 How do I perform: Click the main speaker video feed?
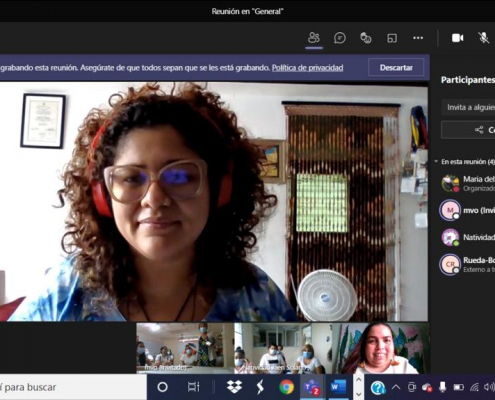214,202
